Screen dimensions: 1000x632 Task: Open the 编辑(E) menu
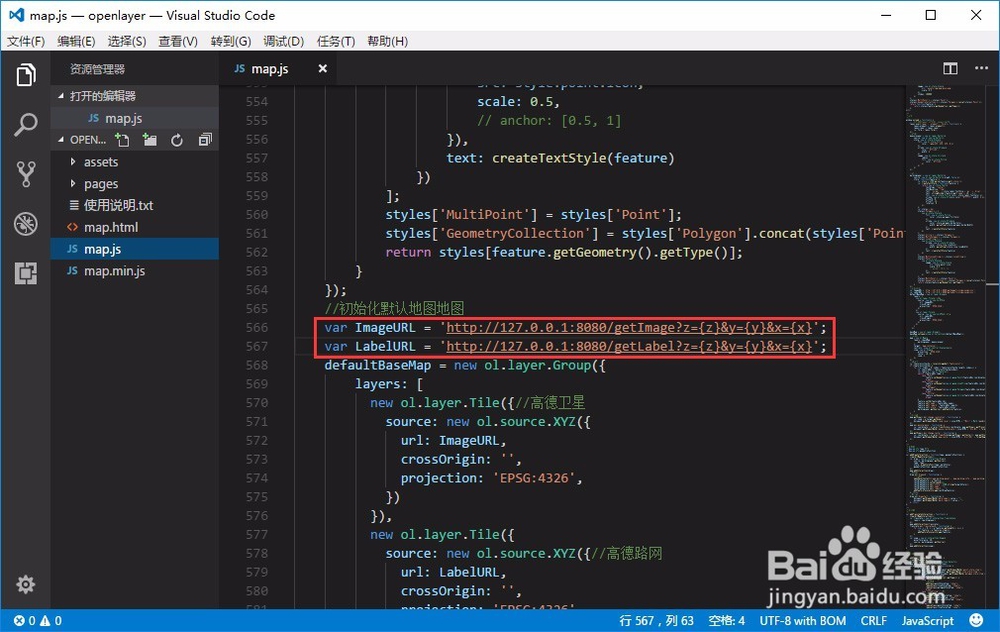point(76,41)
